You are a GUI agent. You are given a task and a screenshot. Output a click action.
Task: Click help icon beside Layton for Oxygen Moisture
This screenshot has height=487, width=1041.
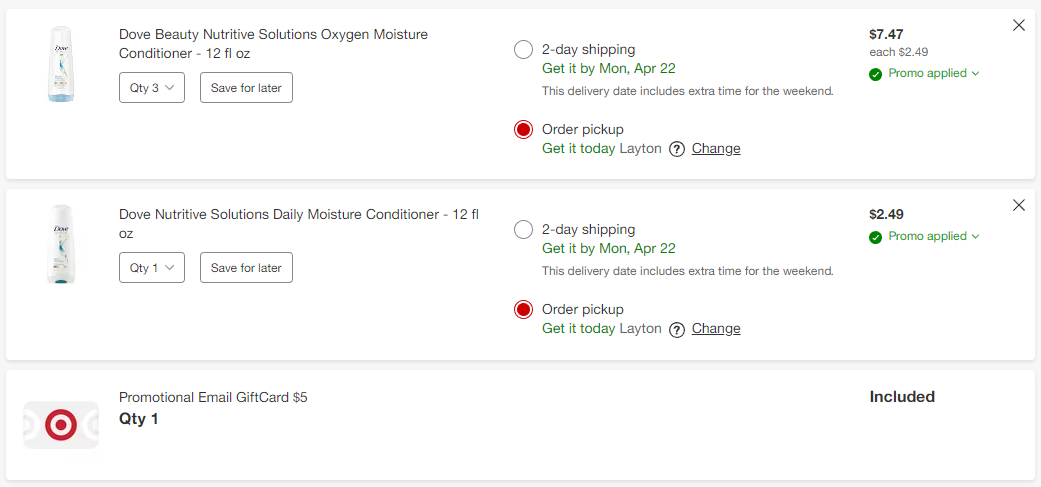point(677,149)
